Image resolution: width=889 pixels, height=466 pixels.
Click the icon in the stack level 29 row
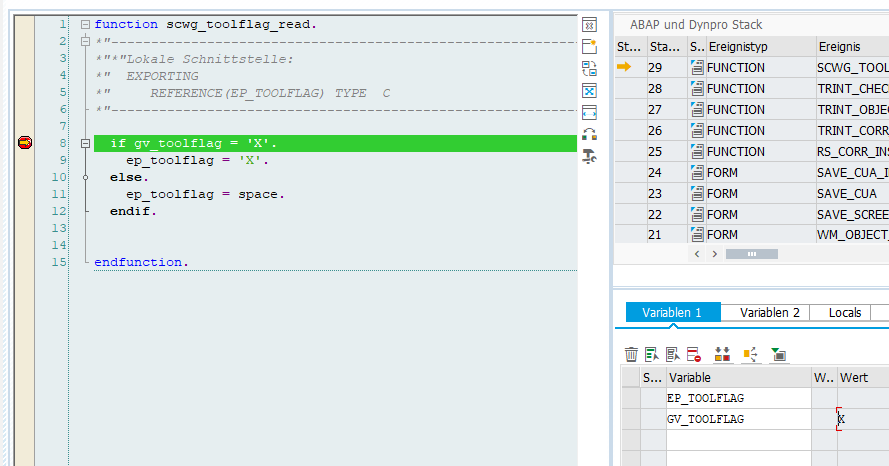(x=696, y=68)
